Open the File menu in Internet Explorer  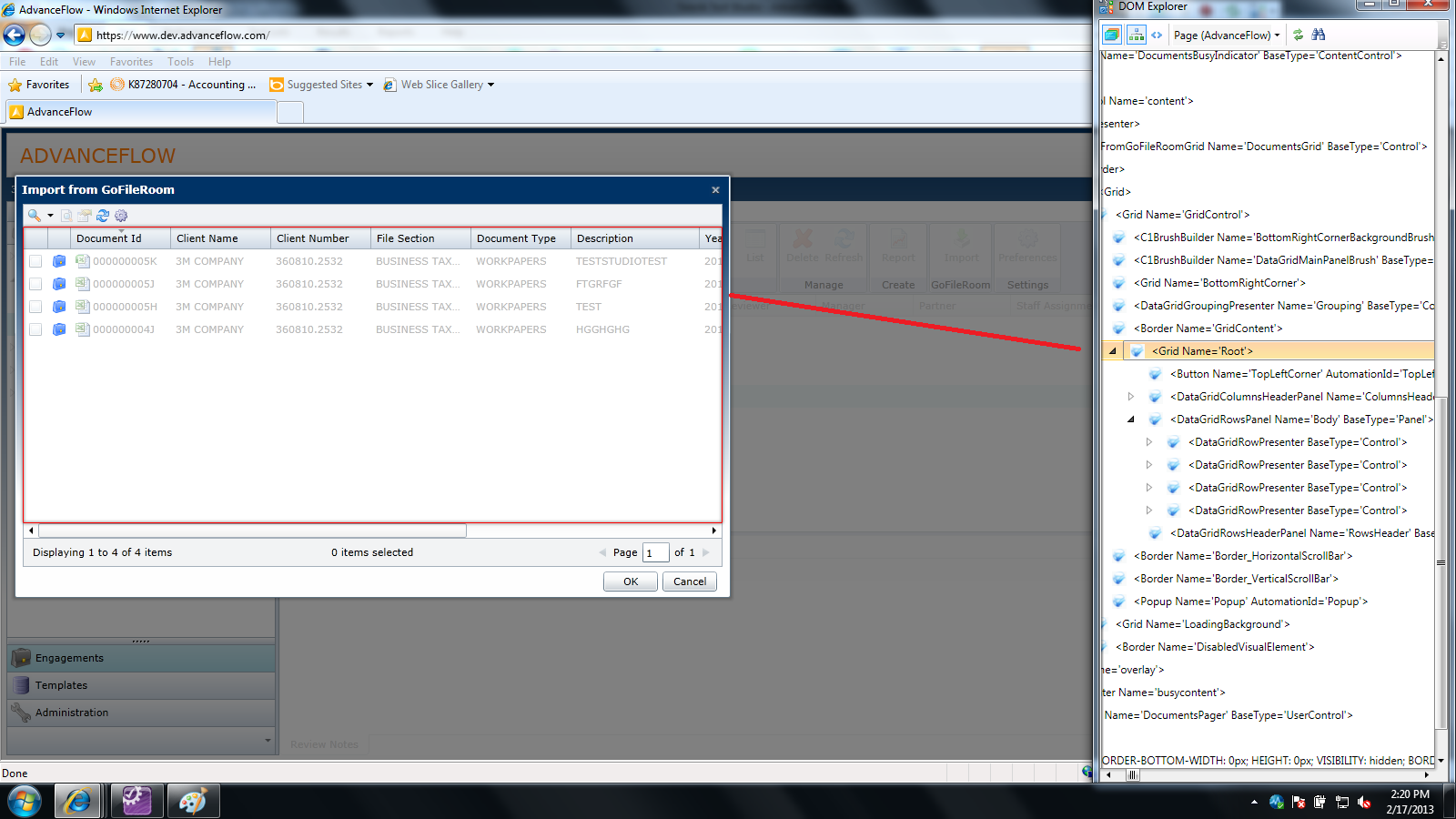pyautogui.click(x=17, y=62)
